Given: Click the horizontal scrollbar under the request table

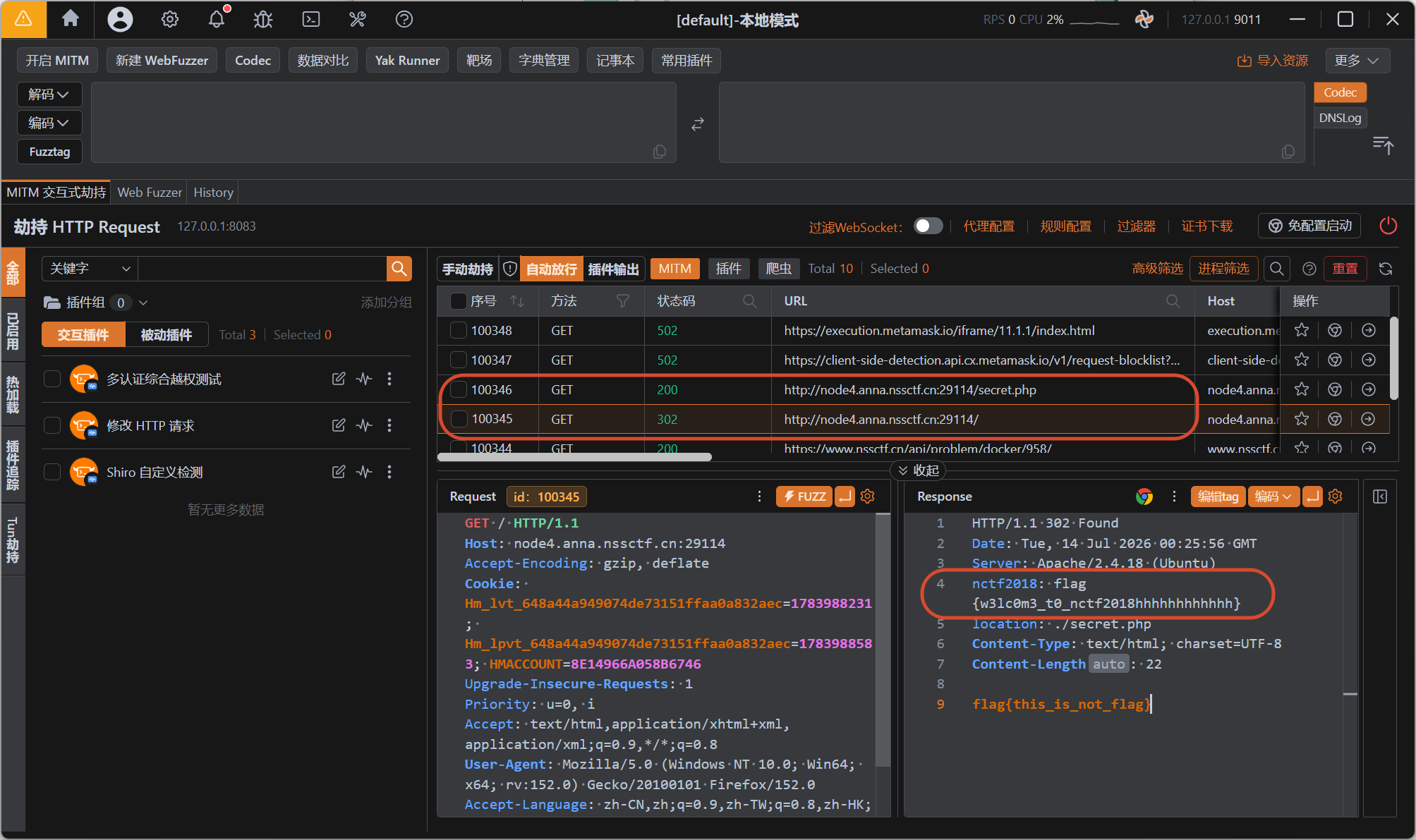Looking at the screenshot, I should tap(574, 457).
